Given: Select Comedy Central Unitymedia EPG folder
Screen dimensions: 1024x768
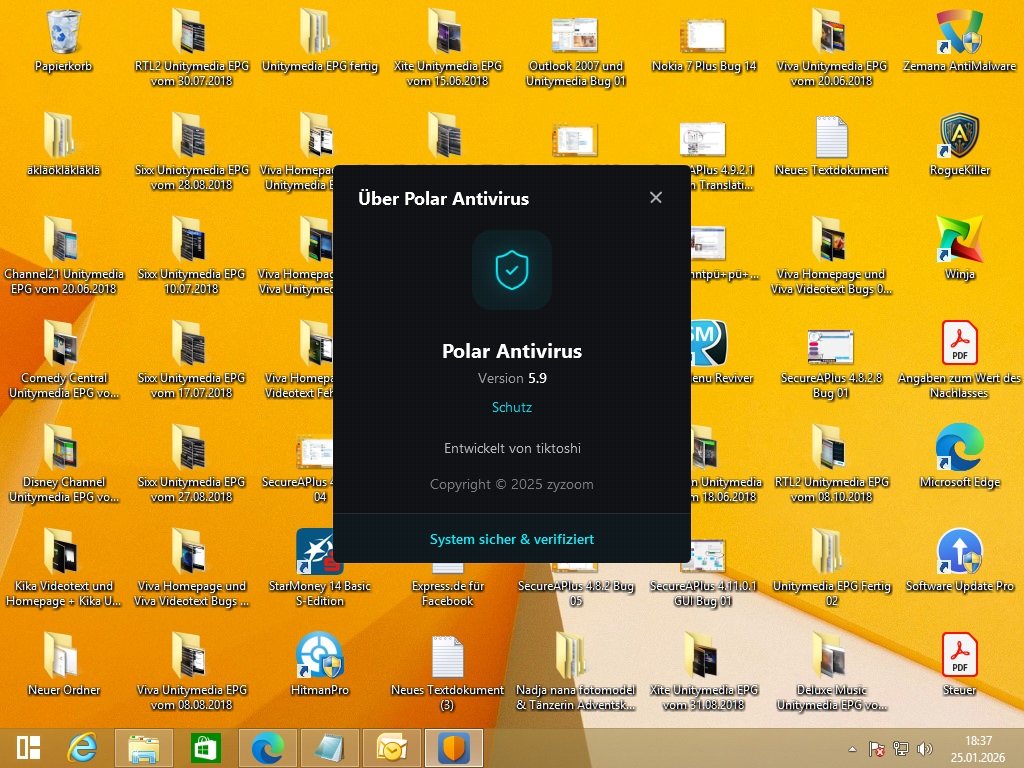Looking at the screenshot, I should 63,359.
